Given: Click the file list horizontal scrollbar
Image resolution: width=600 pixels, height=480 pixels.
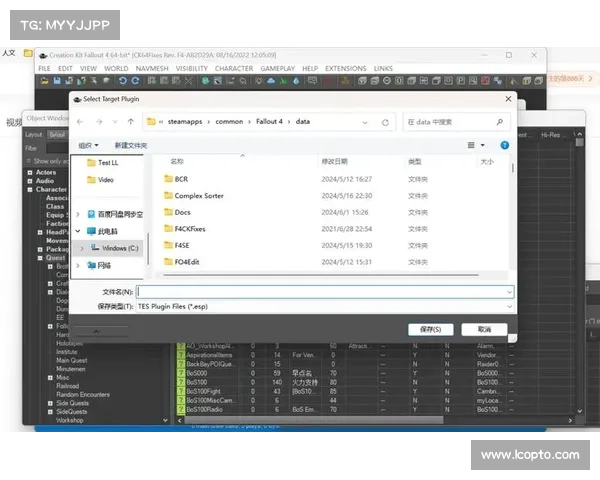Looking at the screenshot, I should (x=321, y=274).
